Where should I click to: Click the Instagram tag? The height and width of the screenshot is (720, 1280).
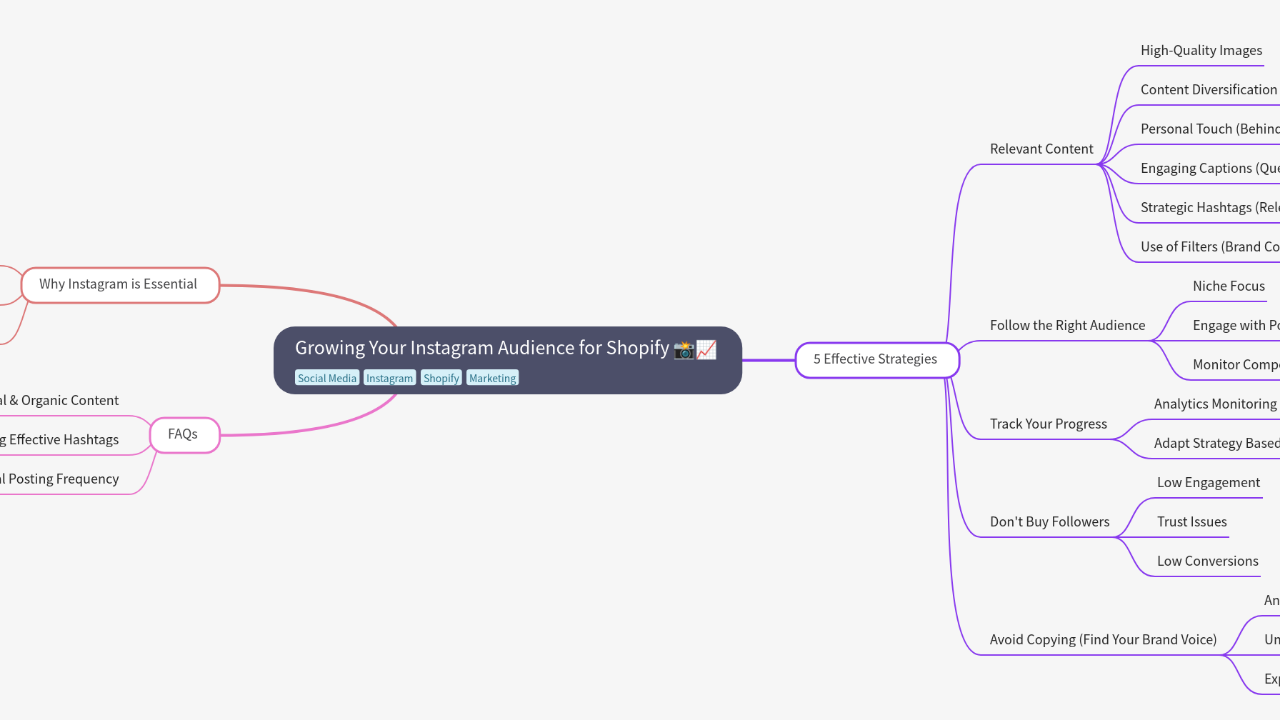(x=389, y=378)
